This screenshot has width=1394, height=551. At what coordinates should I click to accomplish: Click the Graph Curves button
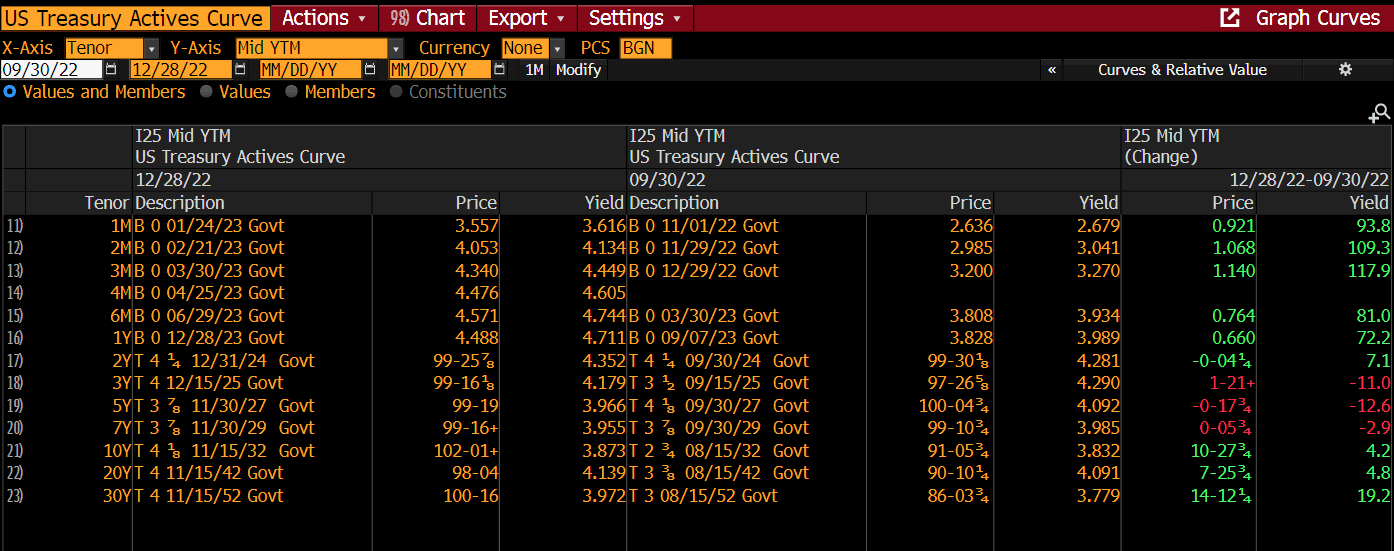1318,18
